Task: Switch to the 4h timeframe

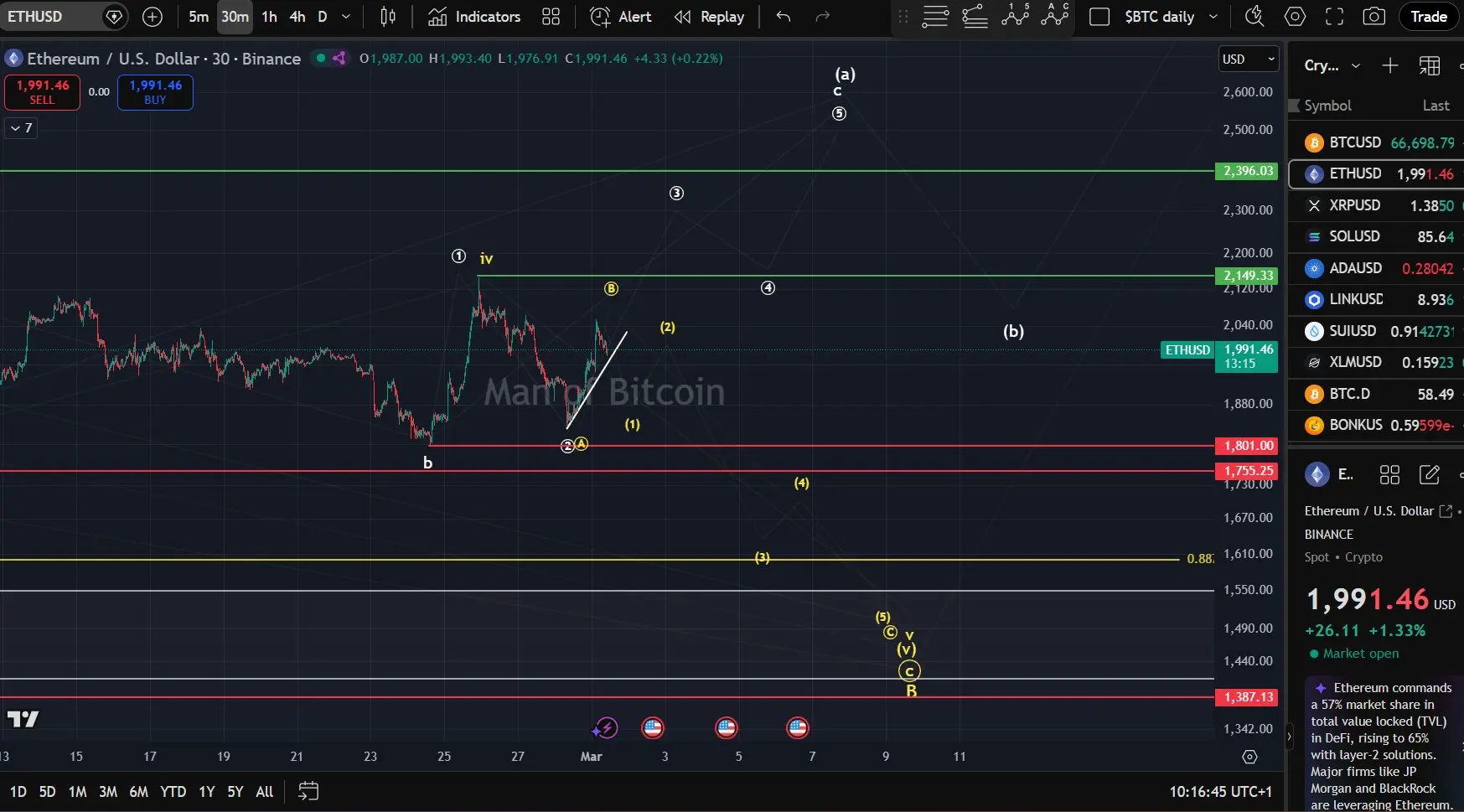Action: (297, 17)
